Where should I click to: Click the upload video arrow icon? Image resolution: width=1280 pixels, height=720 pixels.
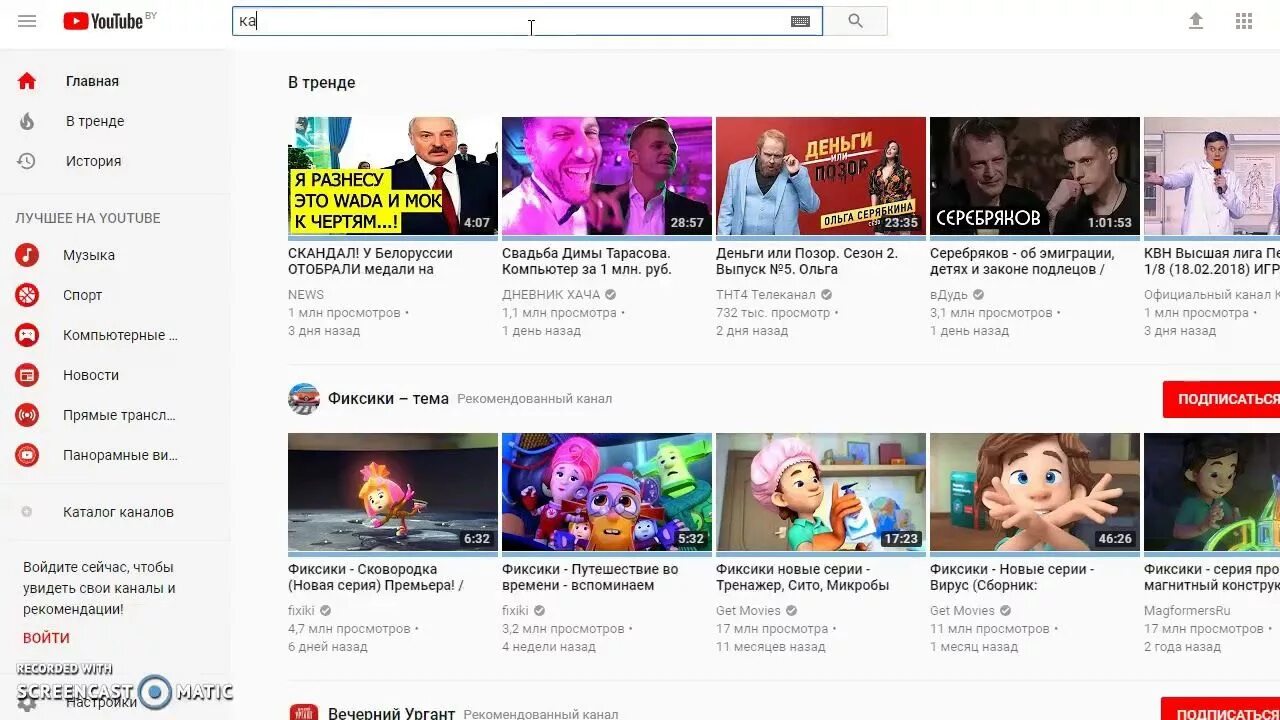pos(1196,21)
